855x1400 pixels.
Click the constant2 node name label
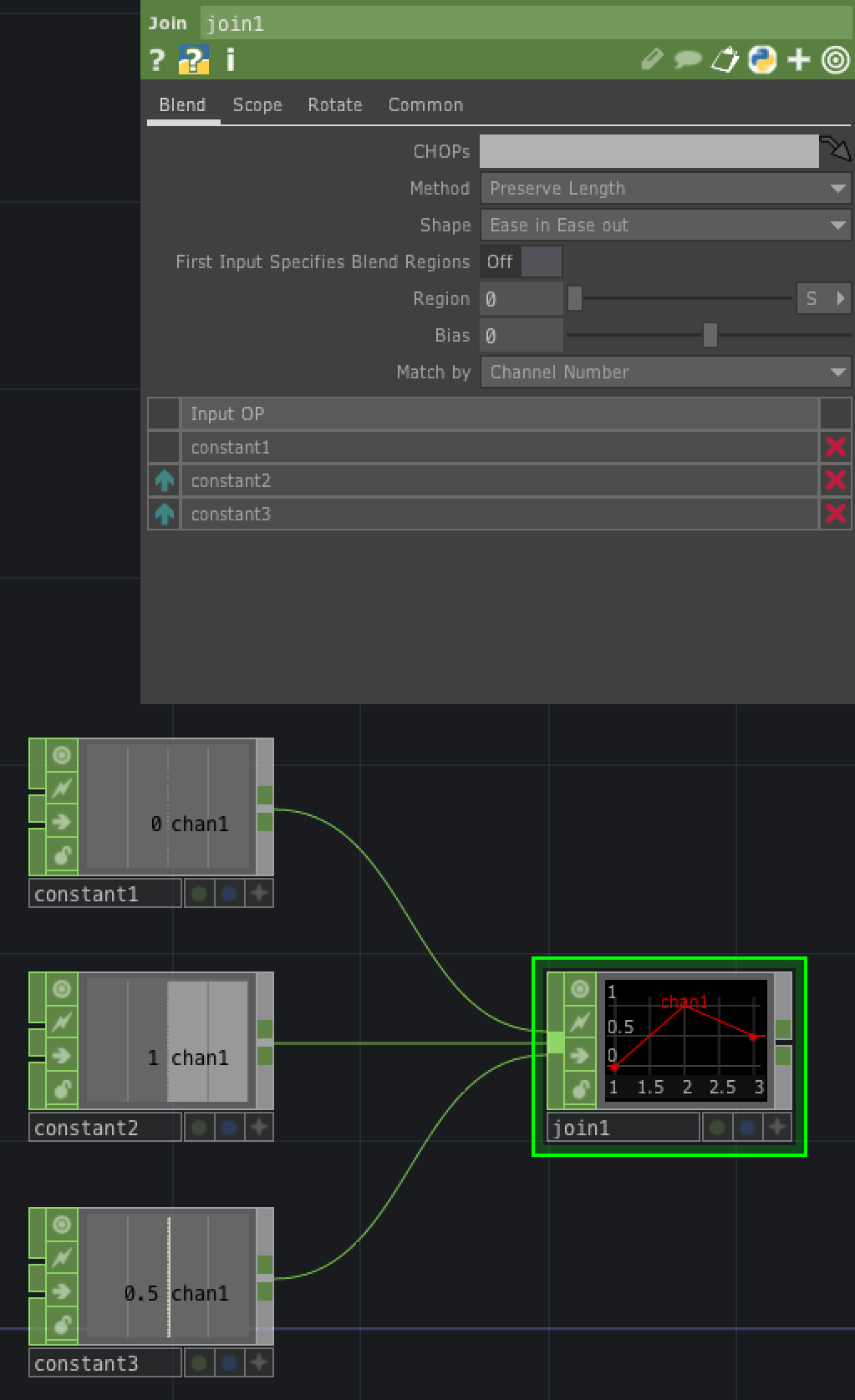pyautogui.click(x=105, y=1128)
